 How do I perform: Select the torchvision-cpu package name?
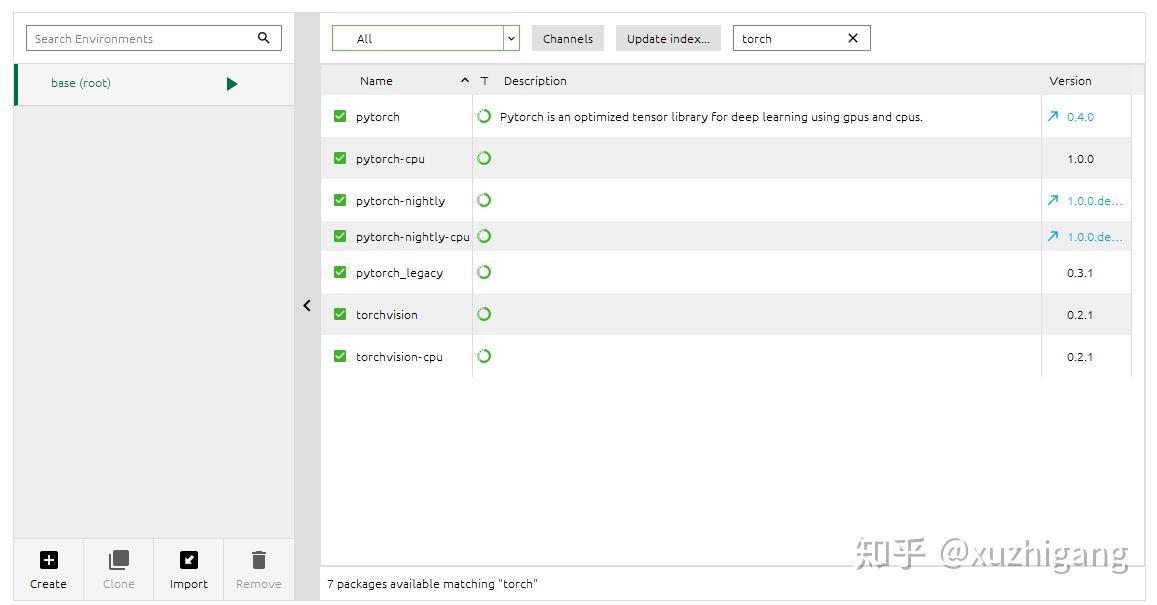click(x=399, y=357)
